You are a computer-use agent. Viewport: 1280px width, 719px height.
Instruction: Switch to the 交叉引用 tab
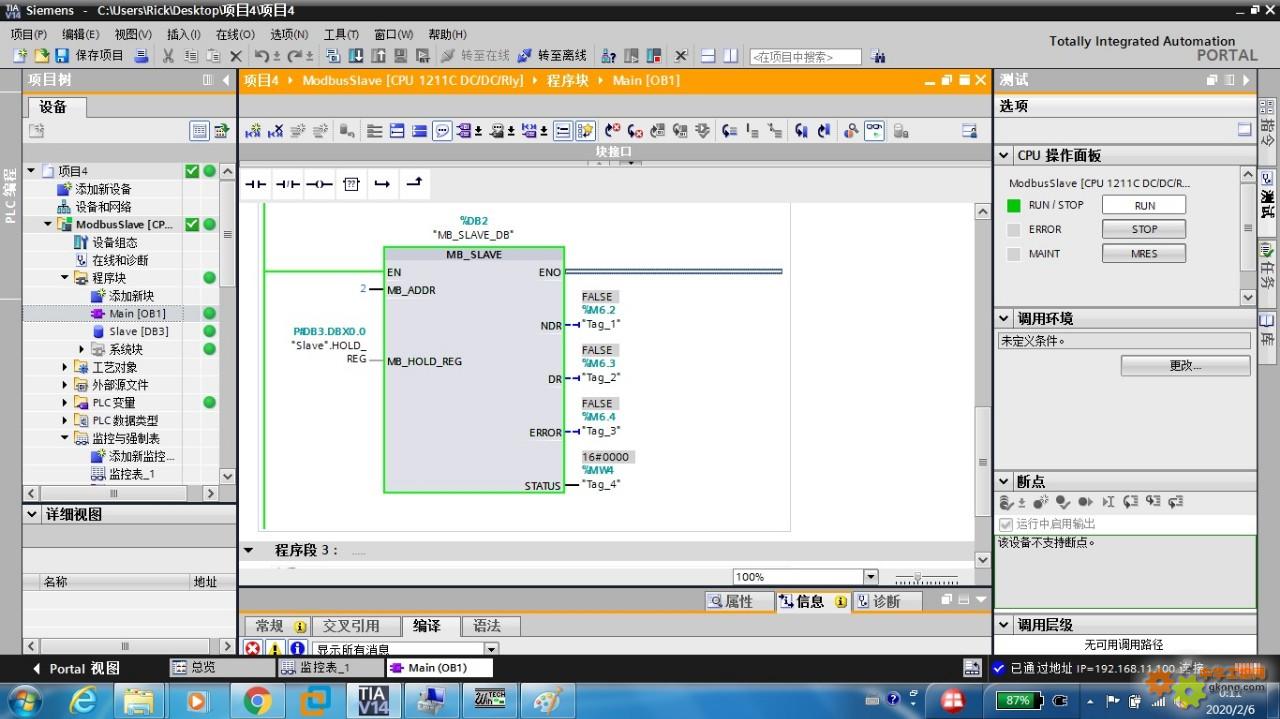click(x=351, y=626)
